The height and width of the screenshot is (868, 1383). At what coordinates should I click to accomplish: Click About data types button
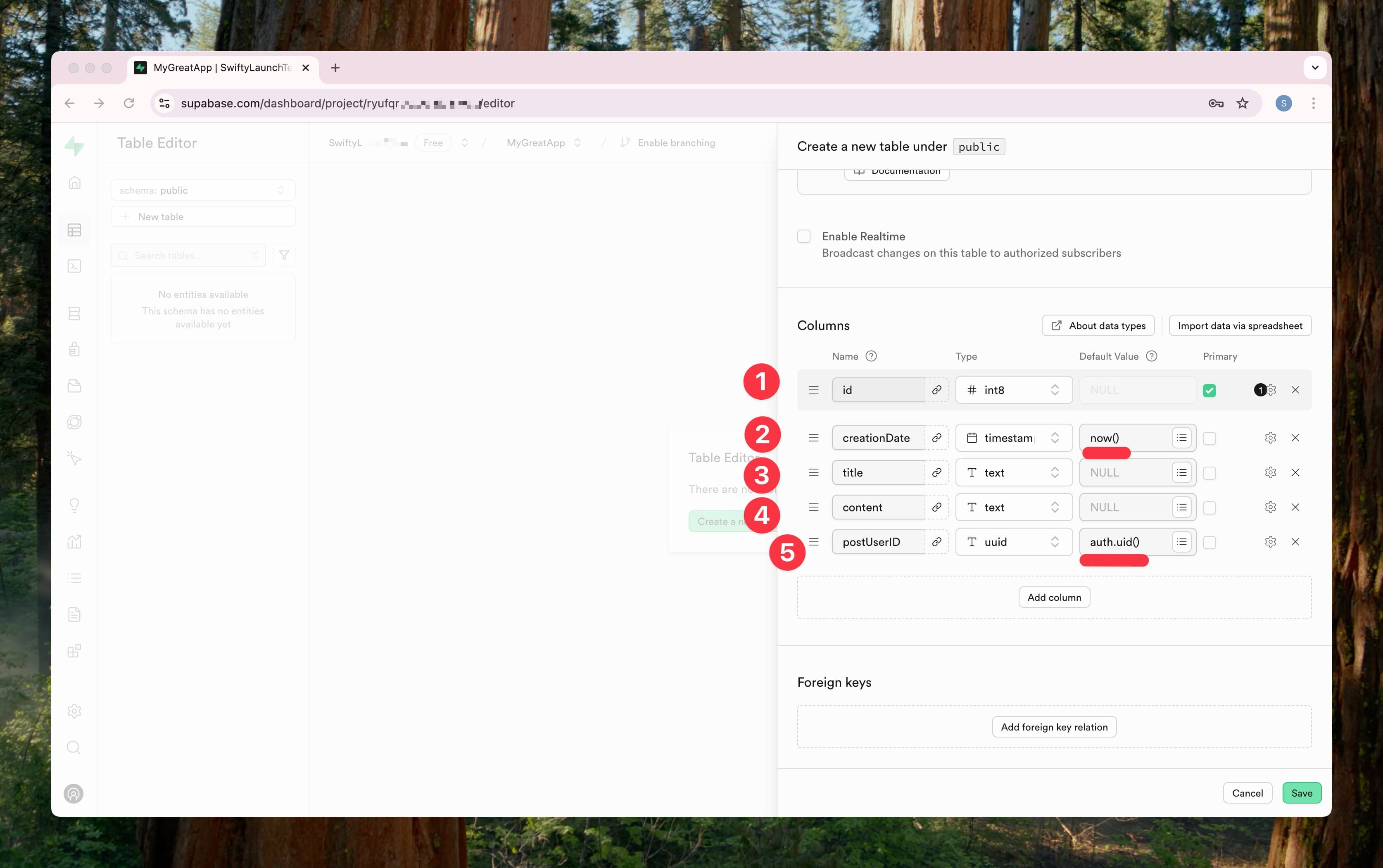pos(1098,325)
